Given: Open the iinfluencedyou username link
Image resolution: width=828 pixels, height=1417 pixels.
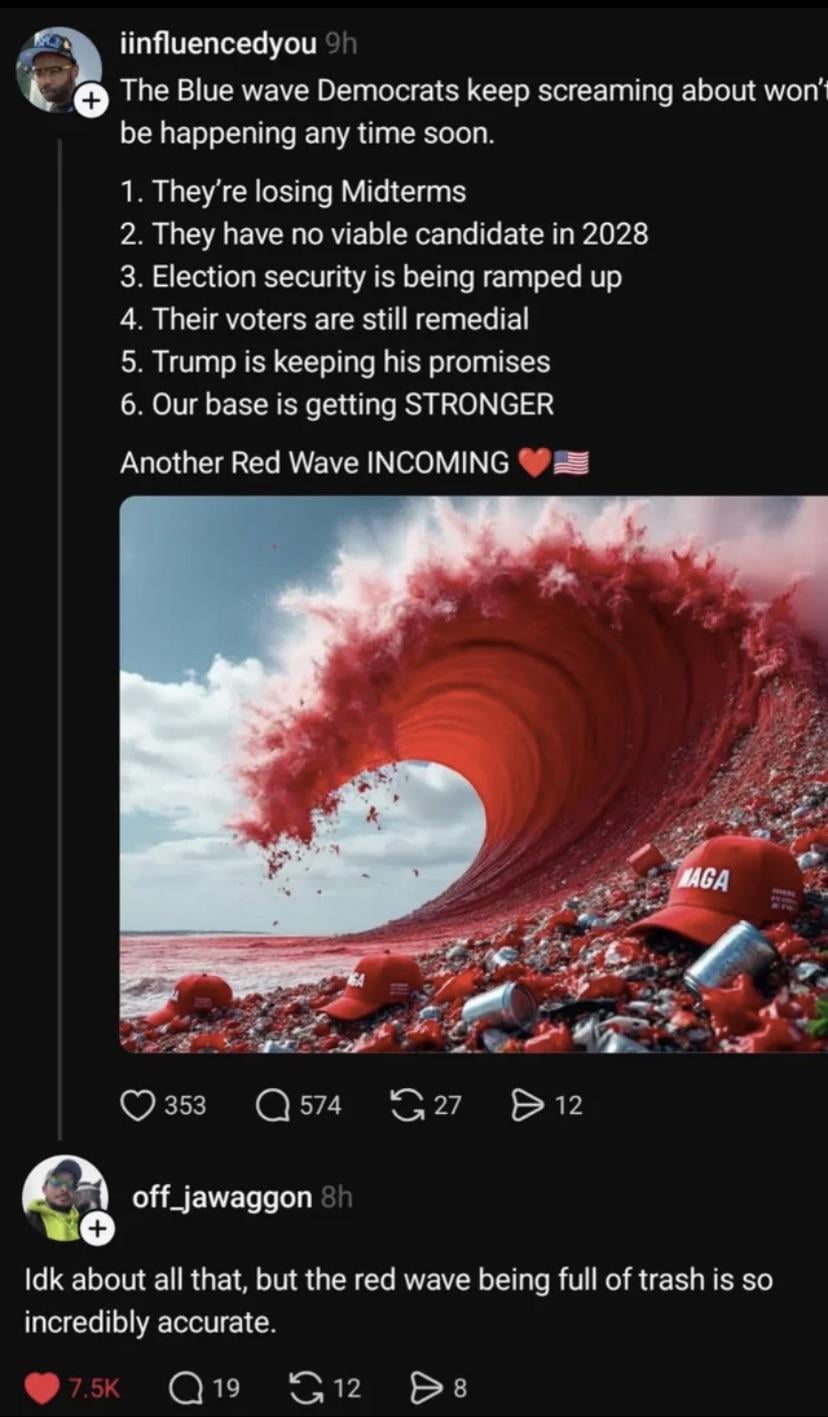Looking at the screenshot, I should pos(218,42).
